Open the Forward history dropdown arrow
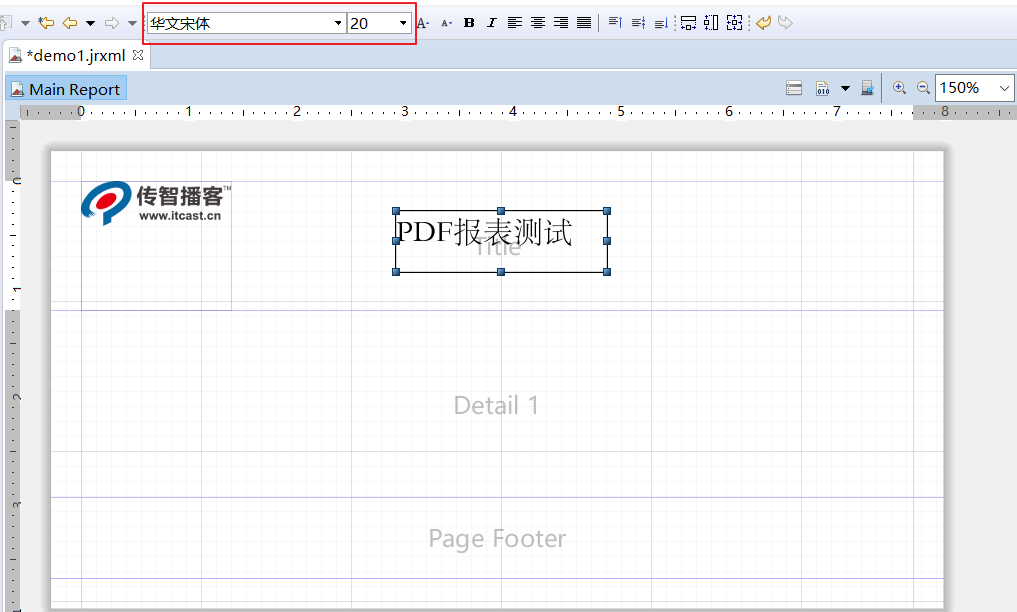The image size is (1017, 612). [132, 23]
